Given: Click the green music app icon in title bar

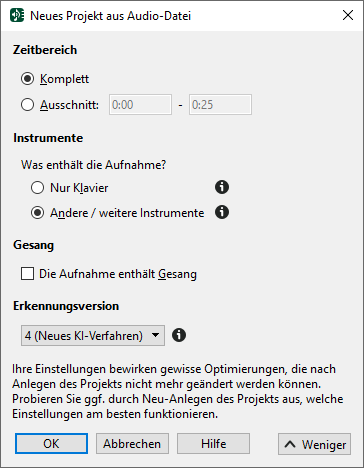Looking at the screenshot, I should [x=17, y=15].
